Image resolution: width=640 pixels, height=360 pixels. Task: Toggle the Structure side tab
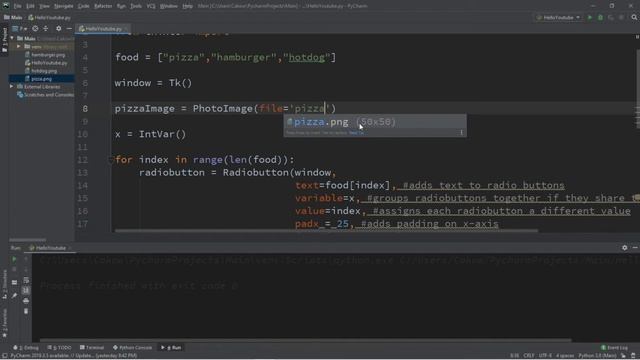tap(4, 284)
